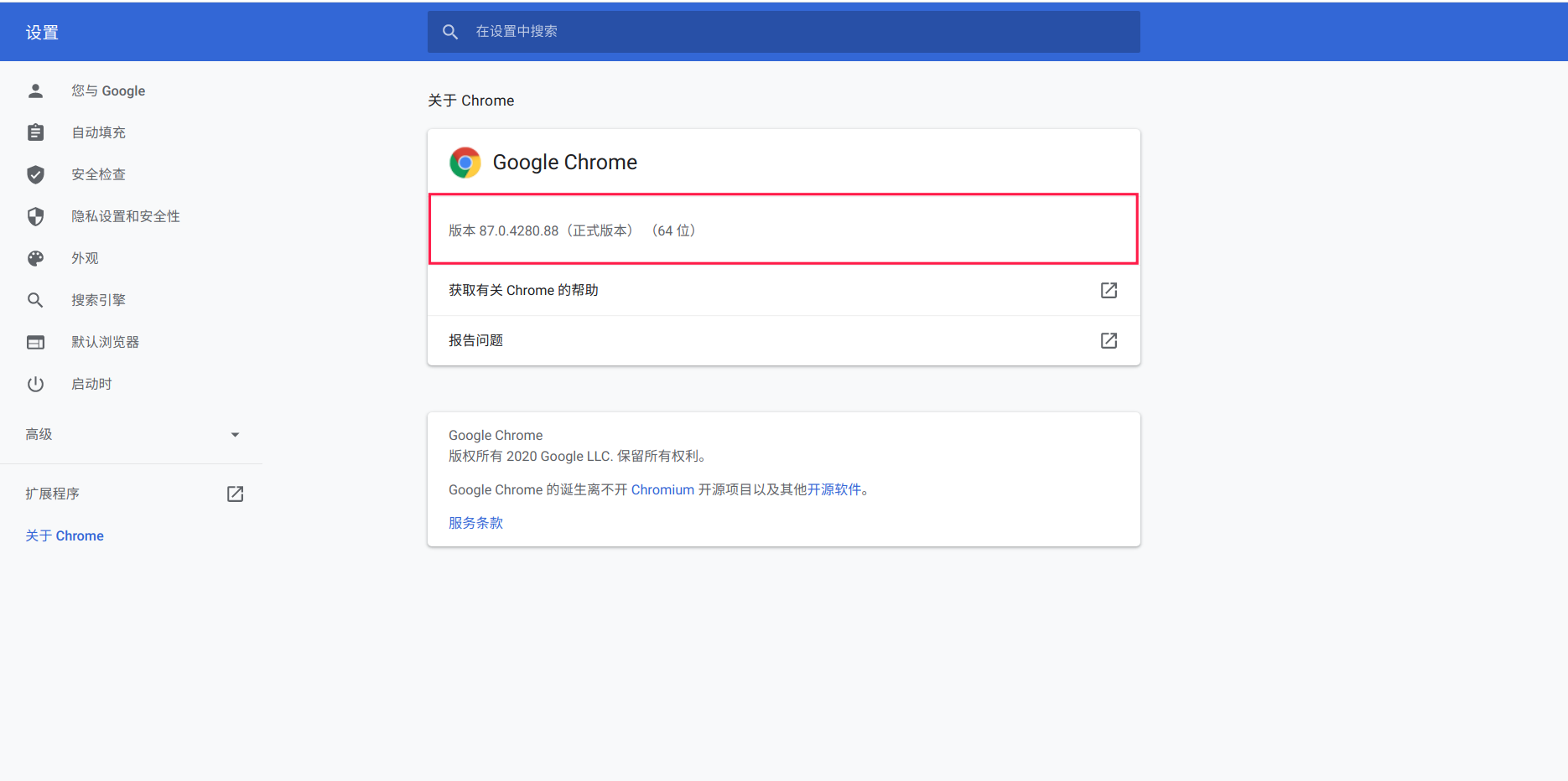Image resolution: width=1568 pixels, height=781 pixels.
Task: Click the Chromium hyperlink
Action: click(662, 489)
